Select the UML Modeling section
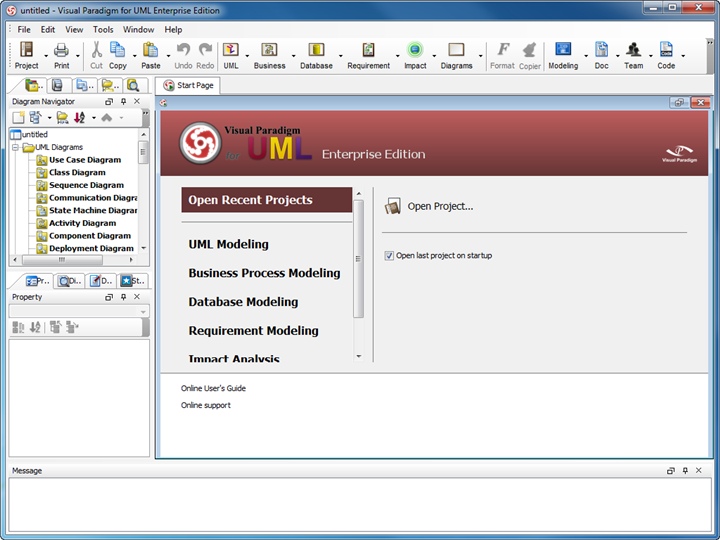Viewport: 720px width, 540px height. click(229, 244)
